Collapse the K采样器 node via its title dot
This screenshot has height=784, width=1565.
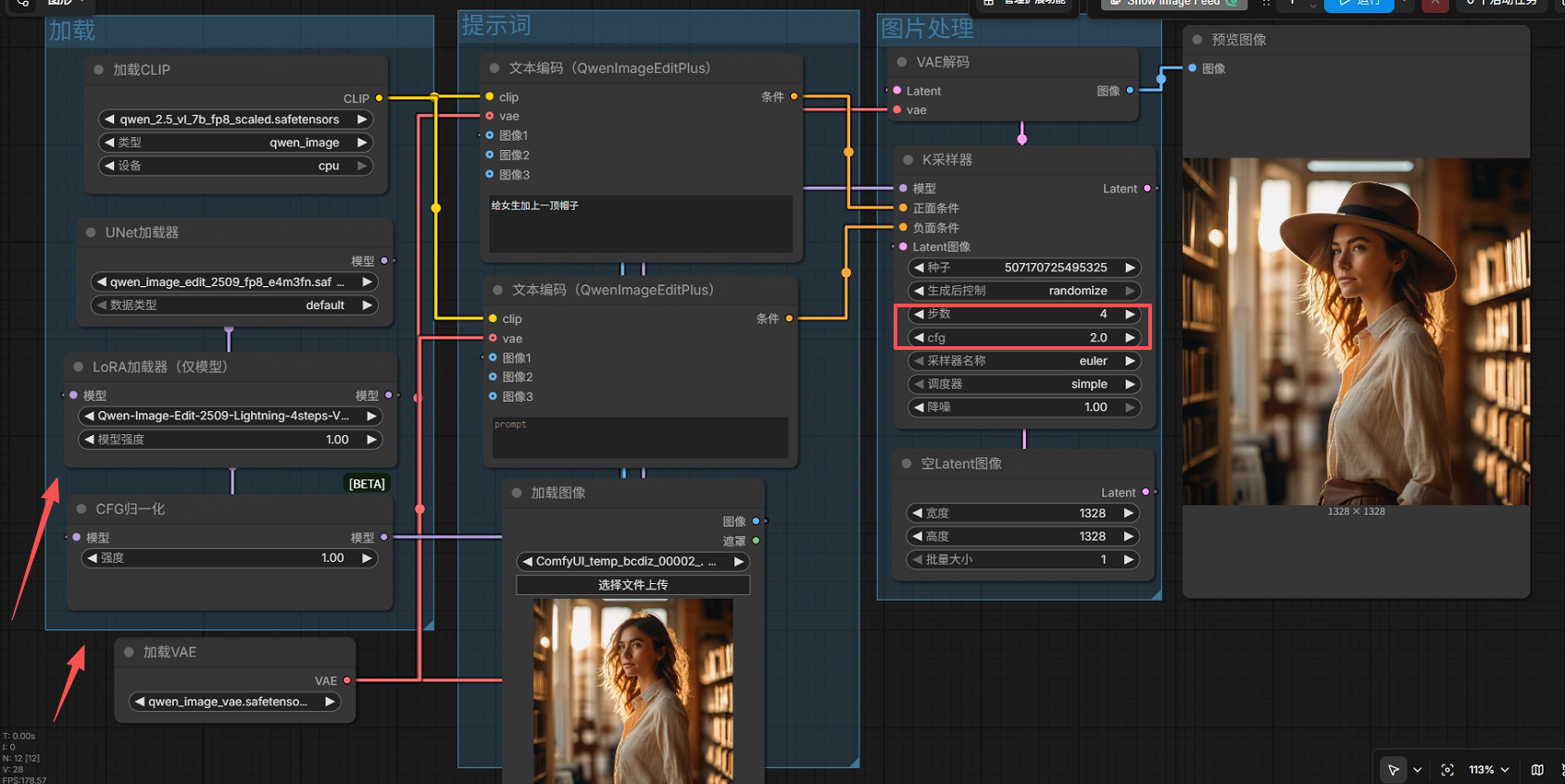click(x=908, y=159)
